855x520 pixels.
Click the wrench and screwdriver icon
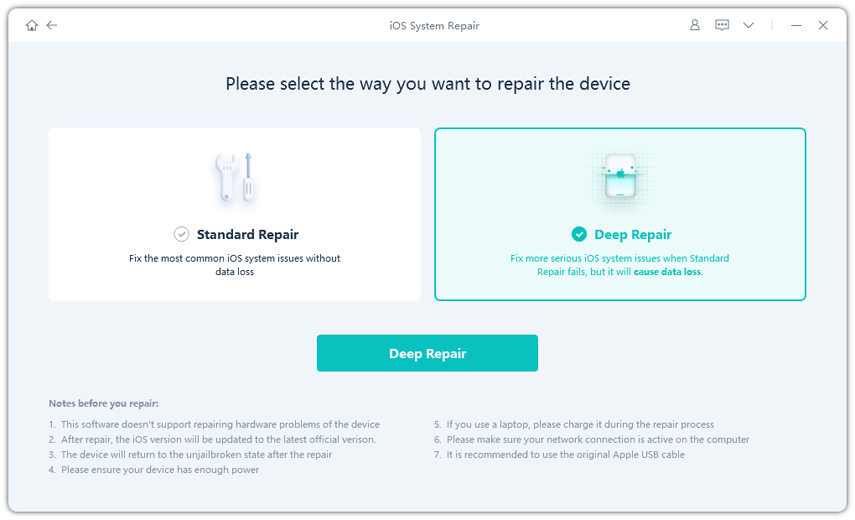click(235, 180)
